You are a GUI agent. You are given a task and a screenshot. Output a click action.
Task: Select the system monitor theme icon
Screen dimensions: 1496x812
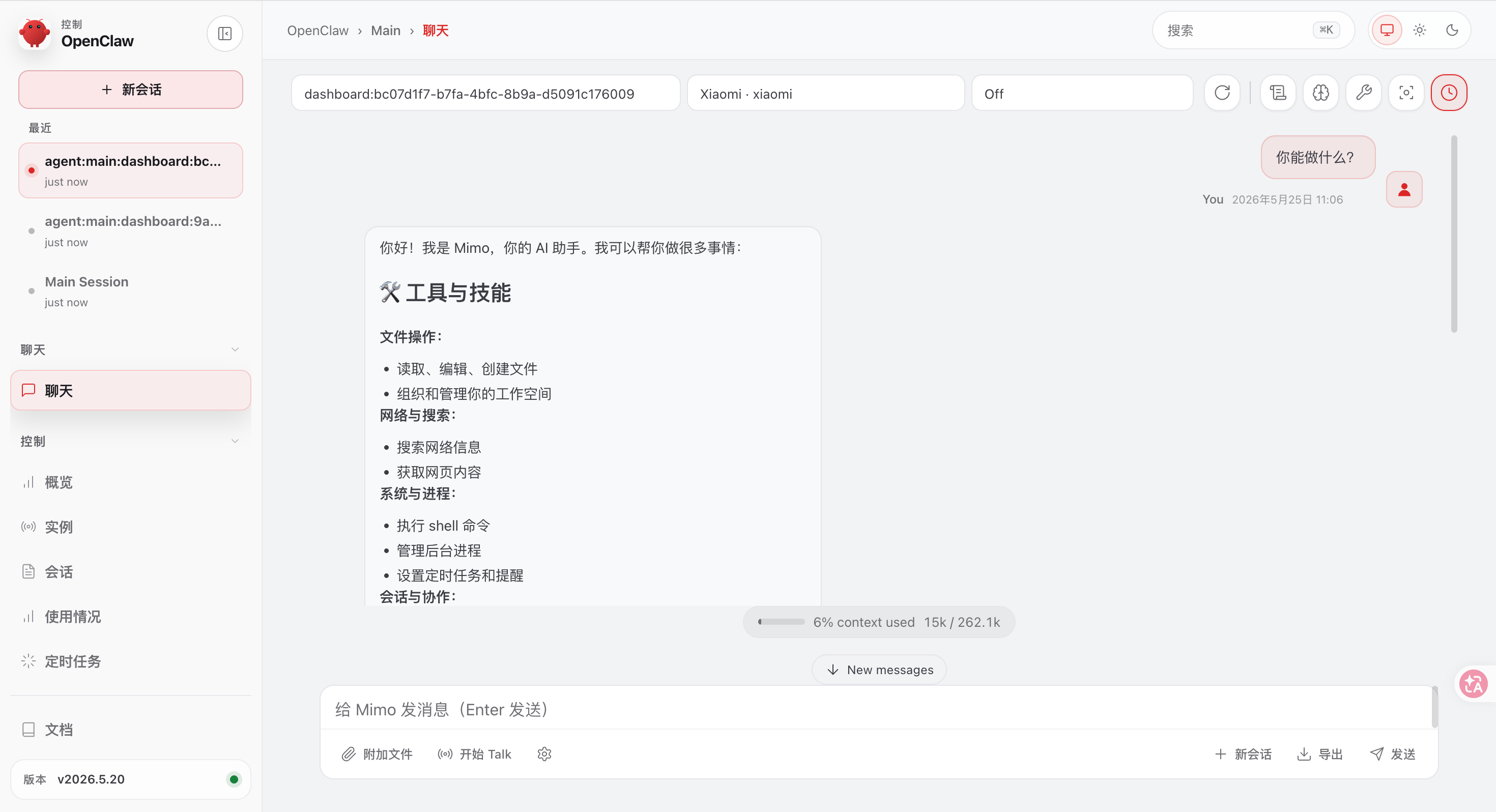point(1387,30)
